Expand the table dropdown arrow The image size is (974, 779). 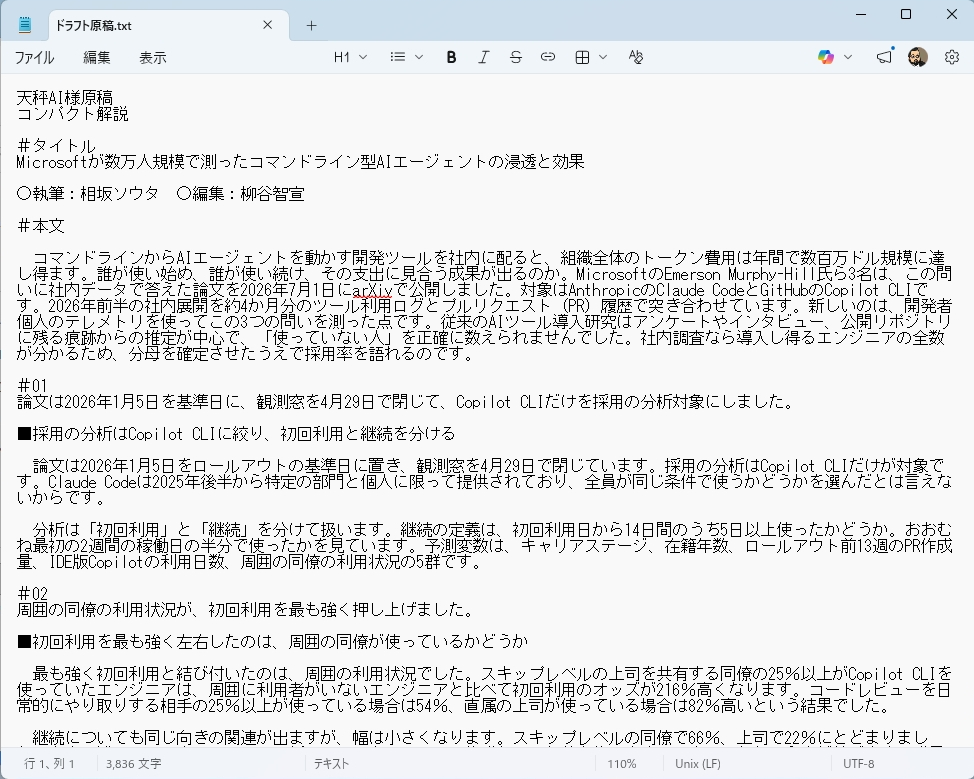point(603,57)
